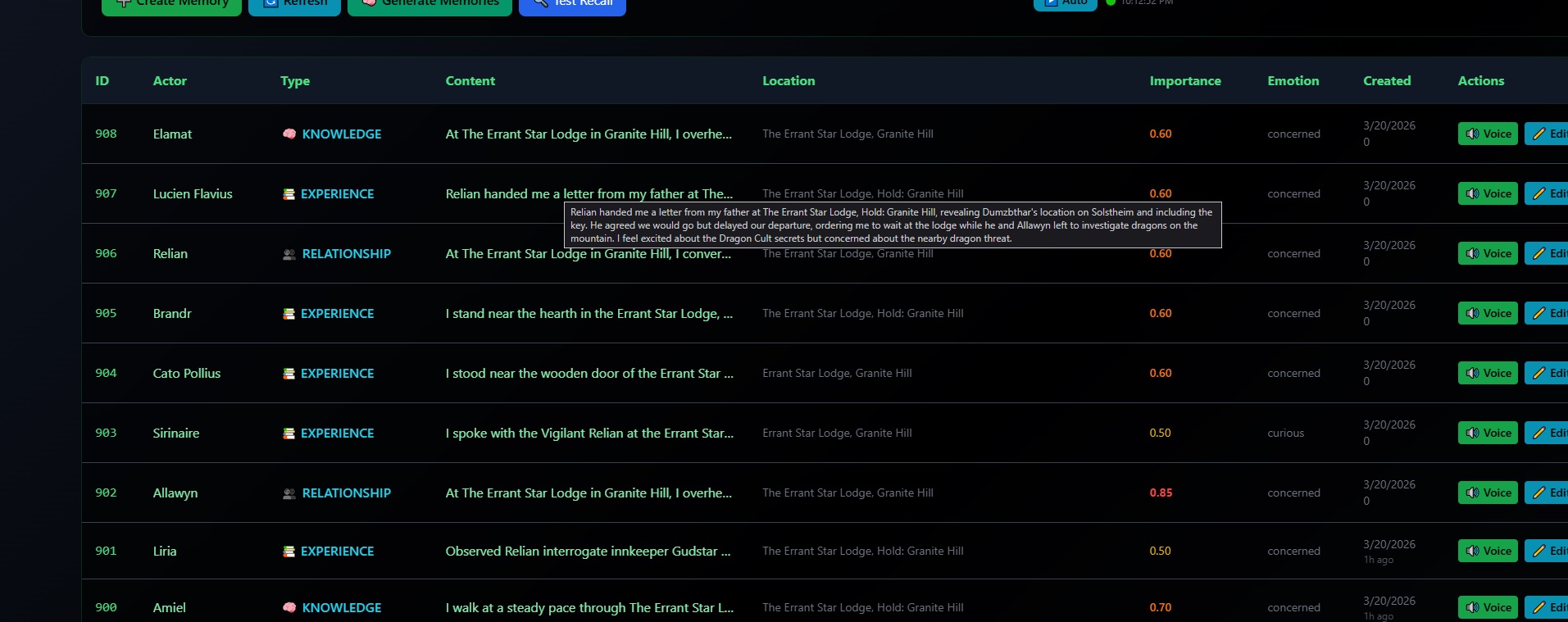Click Cato Pollius's location 'Errant Star Lodge, Granite Hill'

(837, 373)
